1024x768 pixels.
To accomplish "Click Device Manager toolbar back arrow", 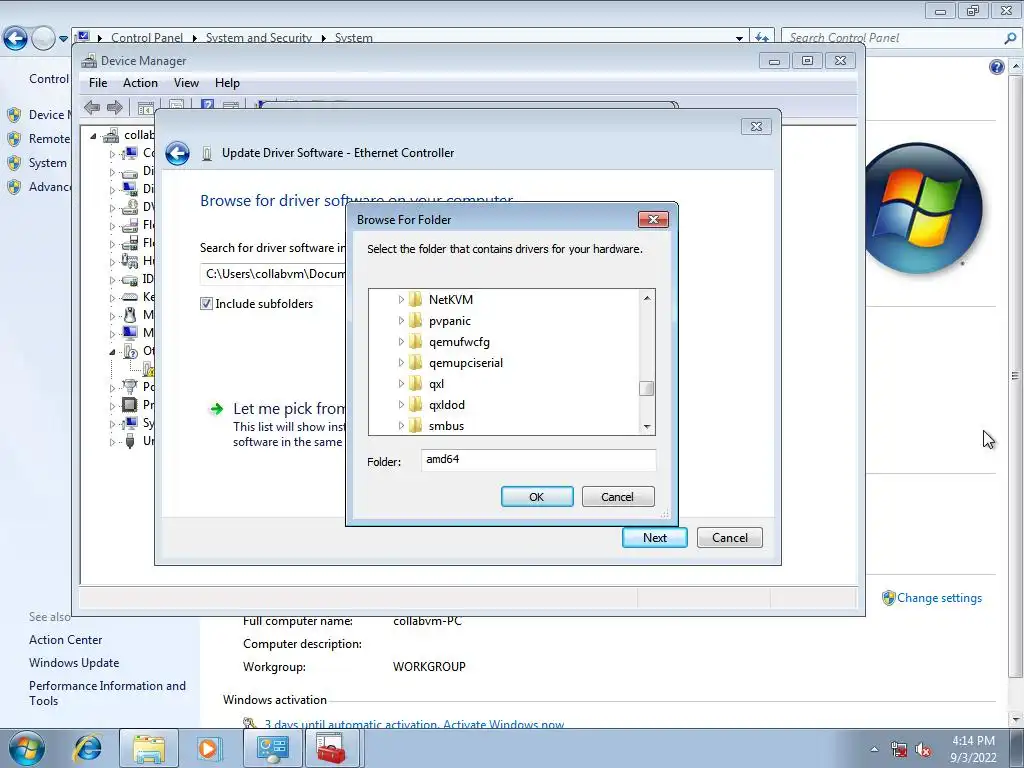I will (92, 107).
